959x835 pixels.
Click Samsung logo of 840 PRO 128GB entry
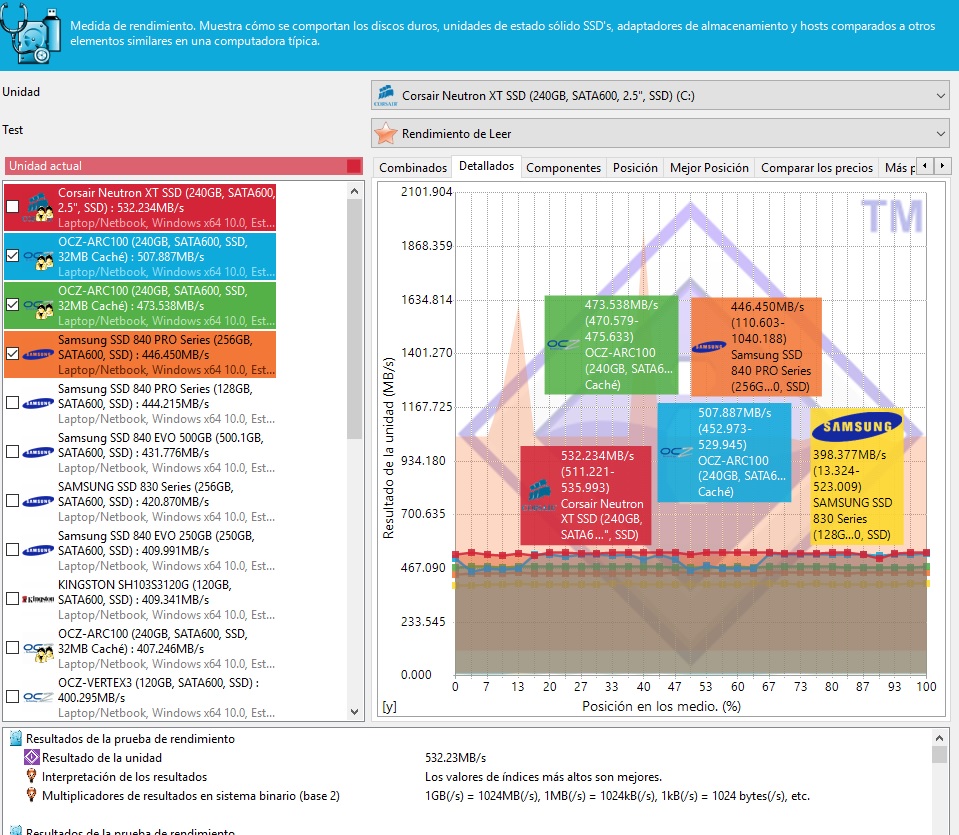[38, 403]
